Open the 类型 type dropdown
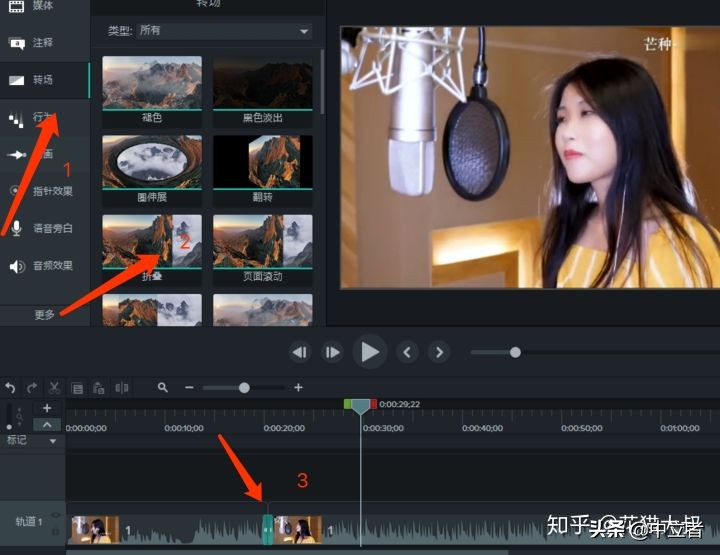The height and width of the screenshot is (555, 720). coord(225,31)
